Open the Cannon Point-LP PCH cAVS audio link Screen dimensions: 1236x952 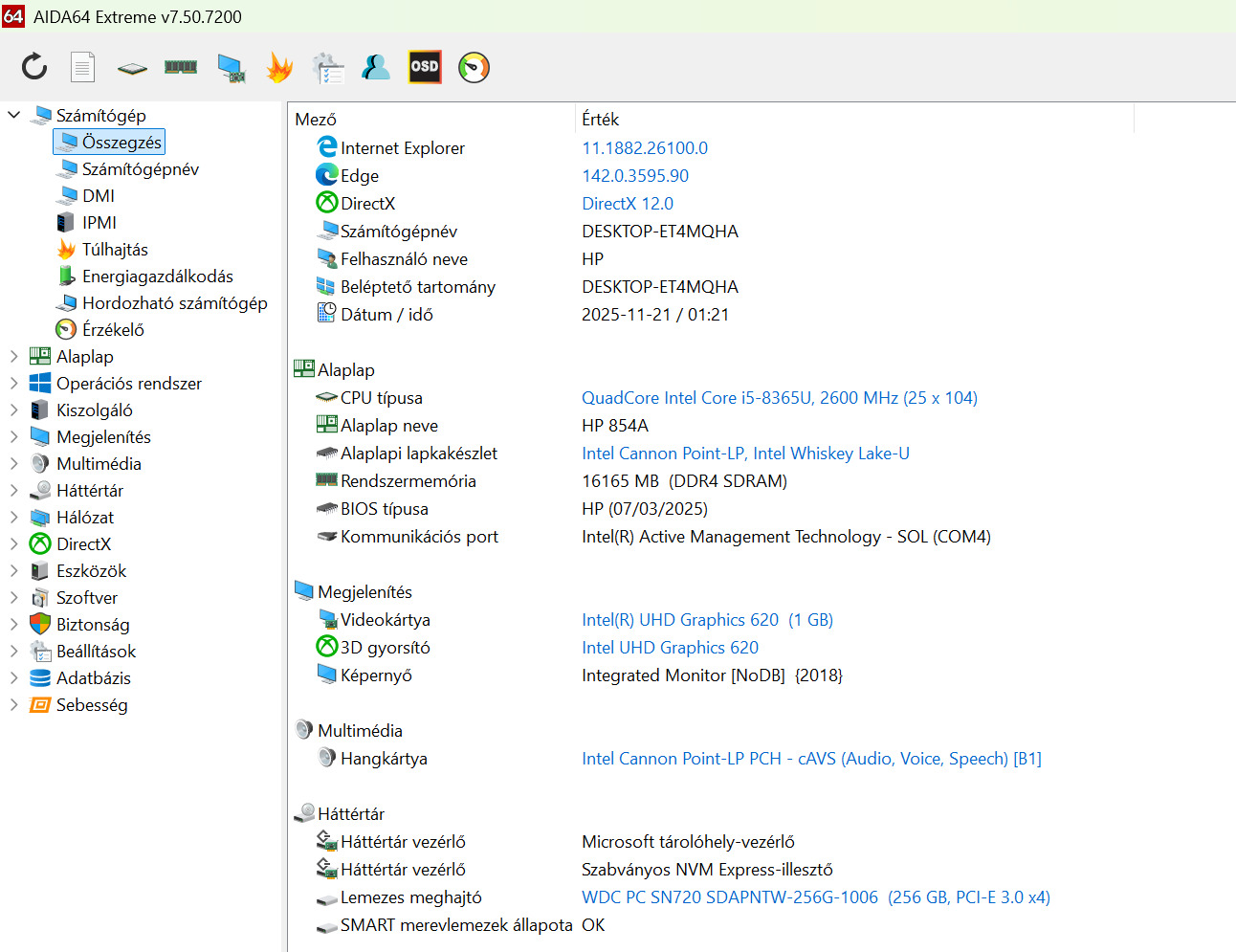tap(811, 758)
